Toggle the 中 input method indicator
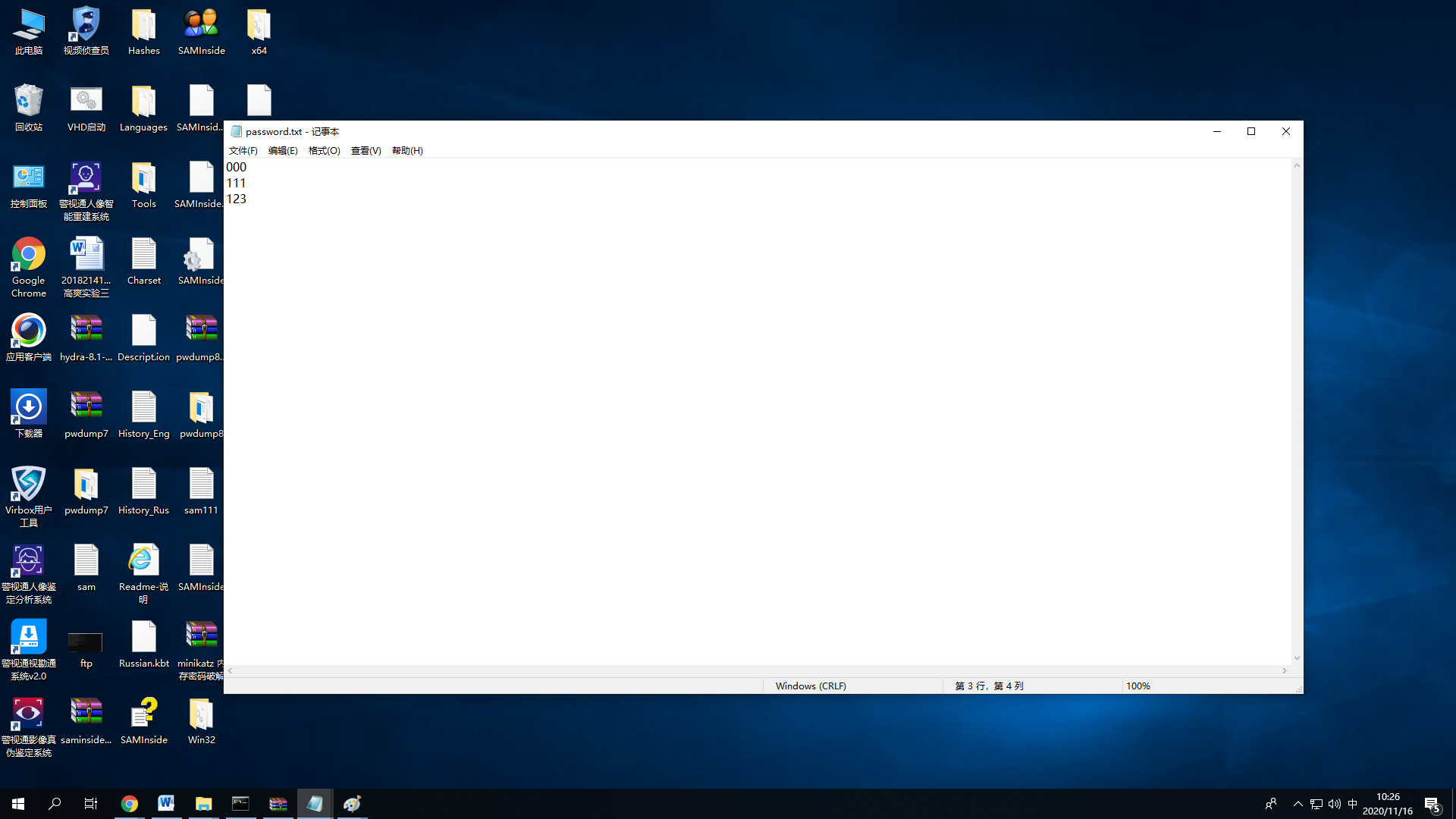The height and width of the screenshot is (819, 1456). (1352, 804)
